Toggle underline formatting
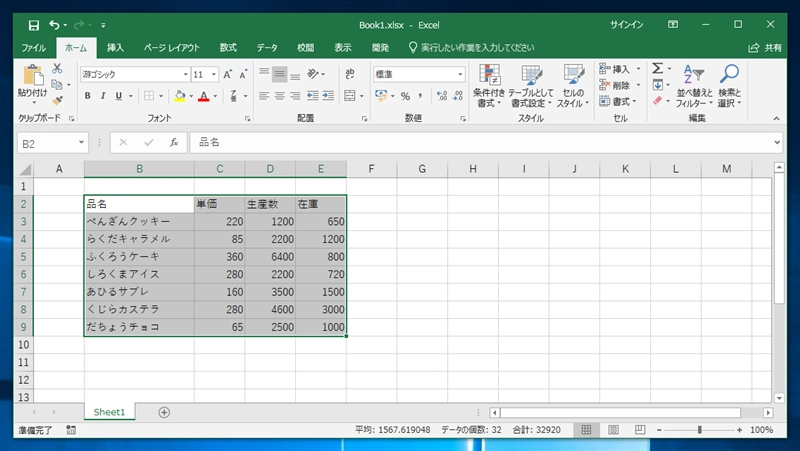 [x=118, y=96]
